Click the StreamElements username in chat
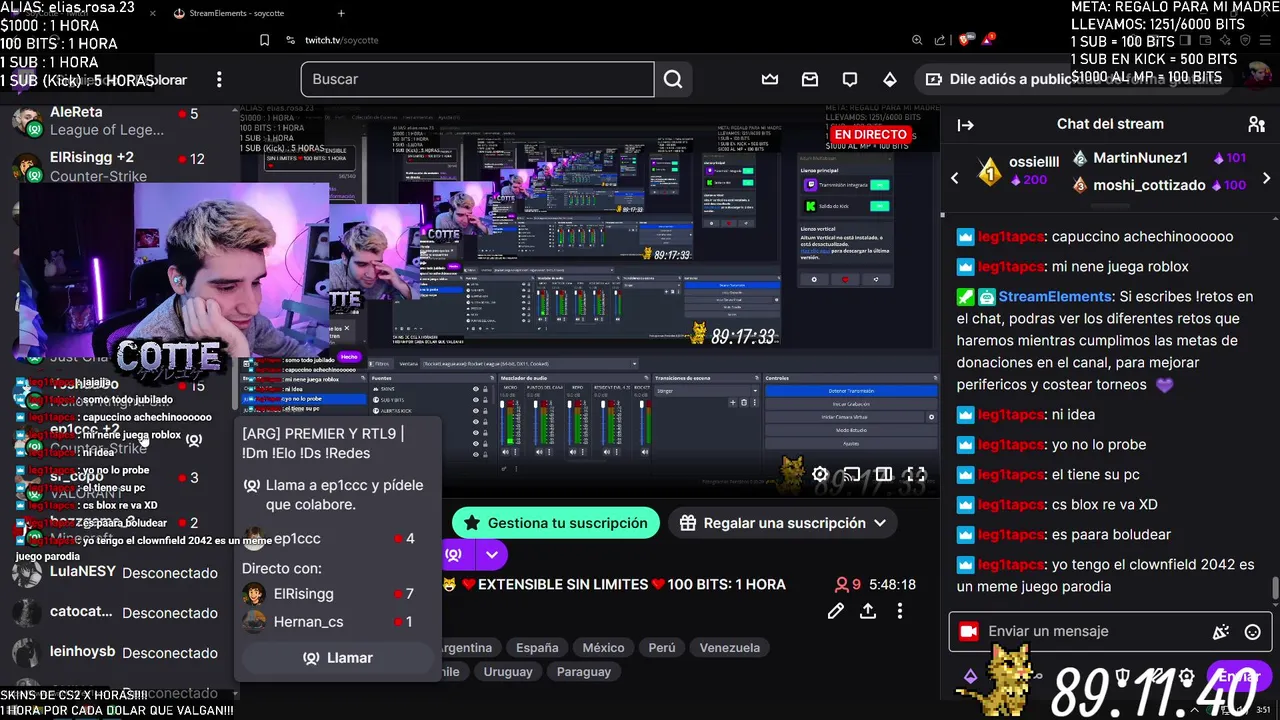The height and width of the screenshot is (720, 1280). (1055, 297)
